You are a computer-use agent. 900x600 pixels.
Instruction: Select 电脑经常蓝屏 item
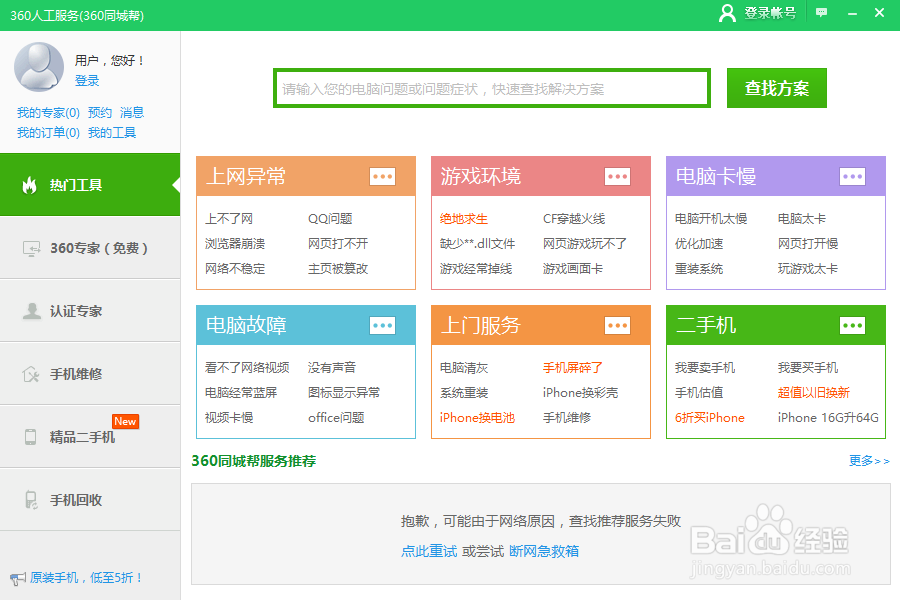[241, 393]
